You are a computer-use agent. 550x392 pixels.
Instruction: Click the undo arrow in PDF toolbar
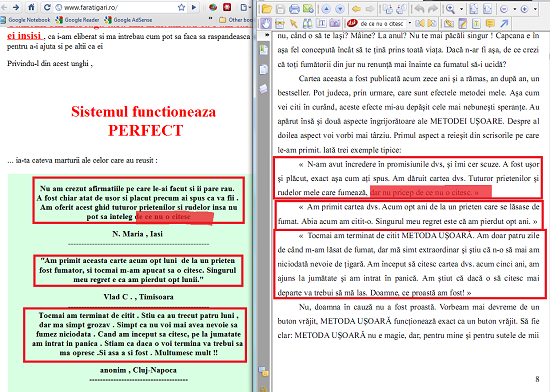point(419,8)
